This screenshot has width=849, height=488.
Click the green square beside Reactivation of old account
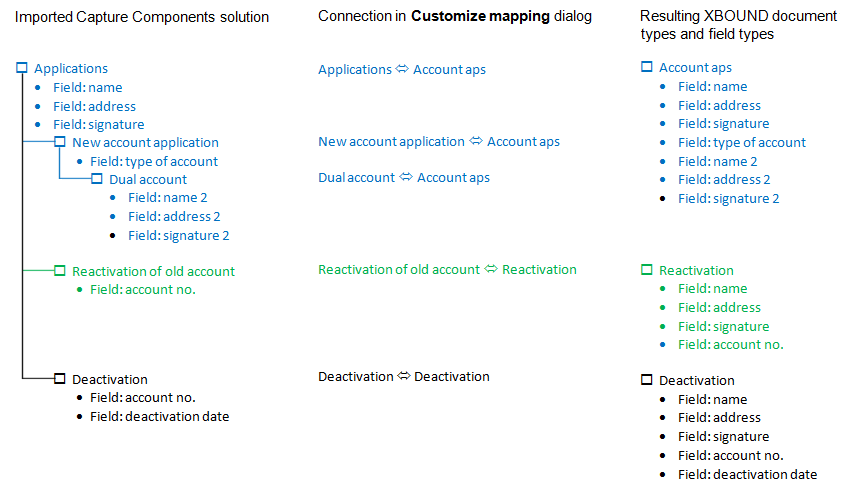click(x=60, y=271)
